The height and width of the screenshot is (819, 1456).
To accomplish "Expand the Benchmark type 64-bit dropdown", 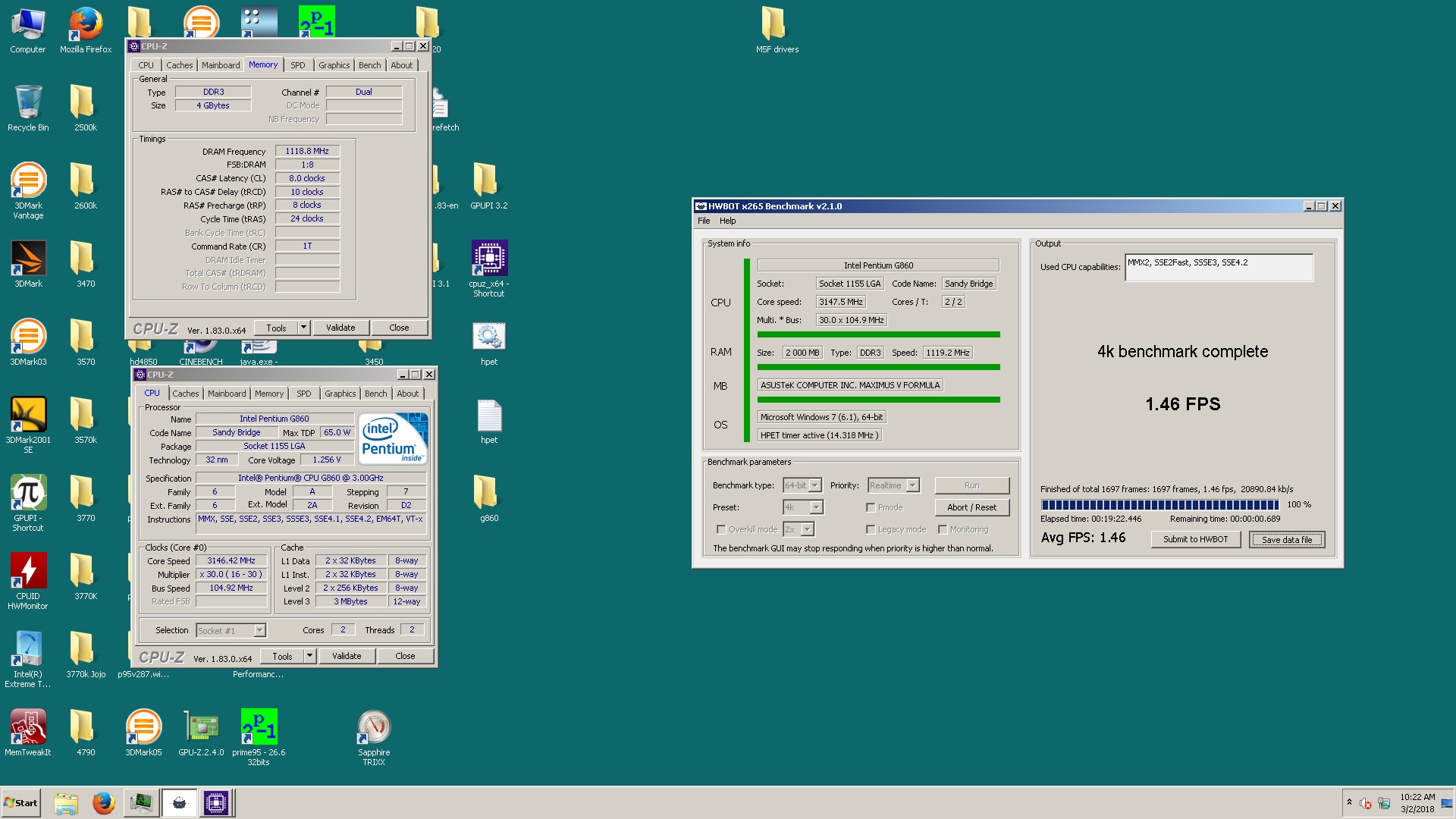I will [x=815, y=485].
